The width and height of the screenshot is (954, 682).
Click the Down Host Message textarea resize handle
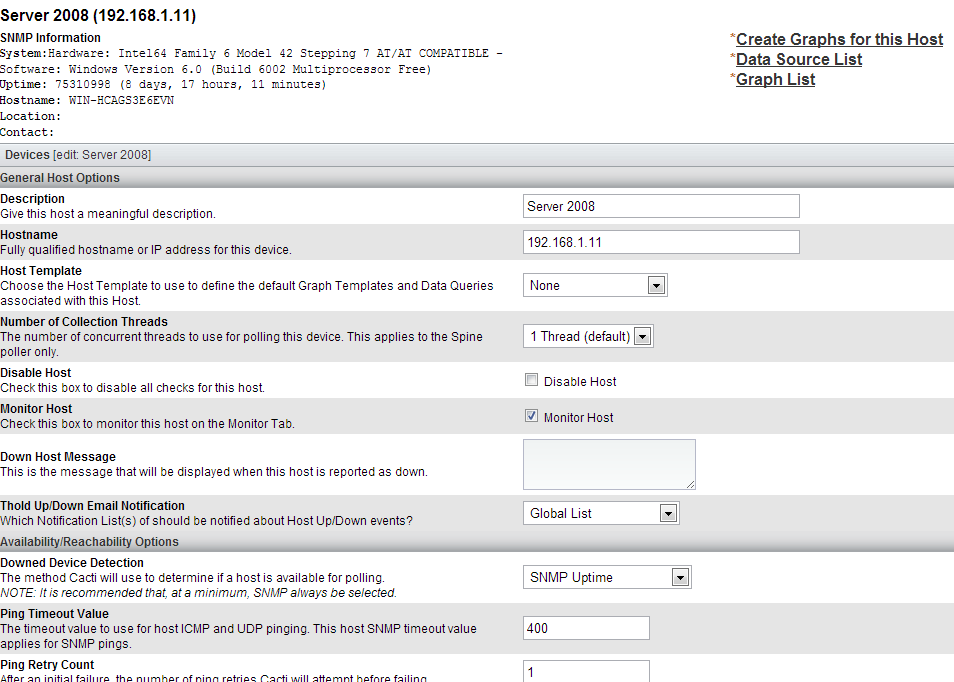[691, 485]
